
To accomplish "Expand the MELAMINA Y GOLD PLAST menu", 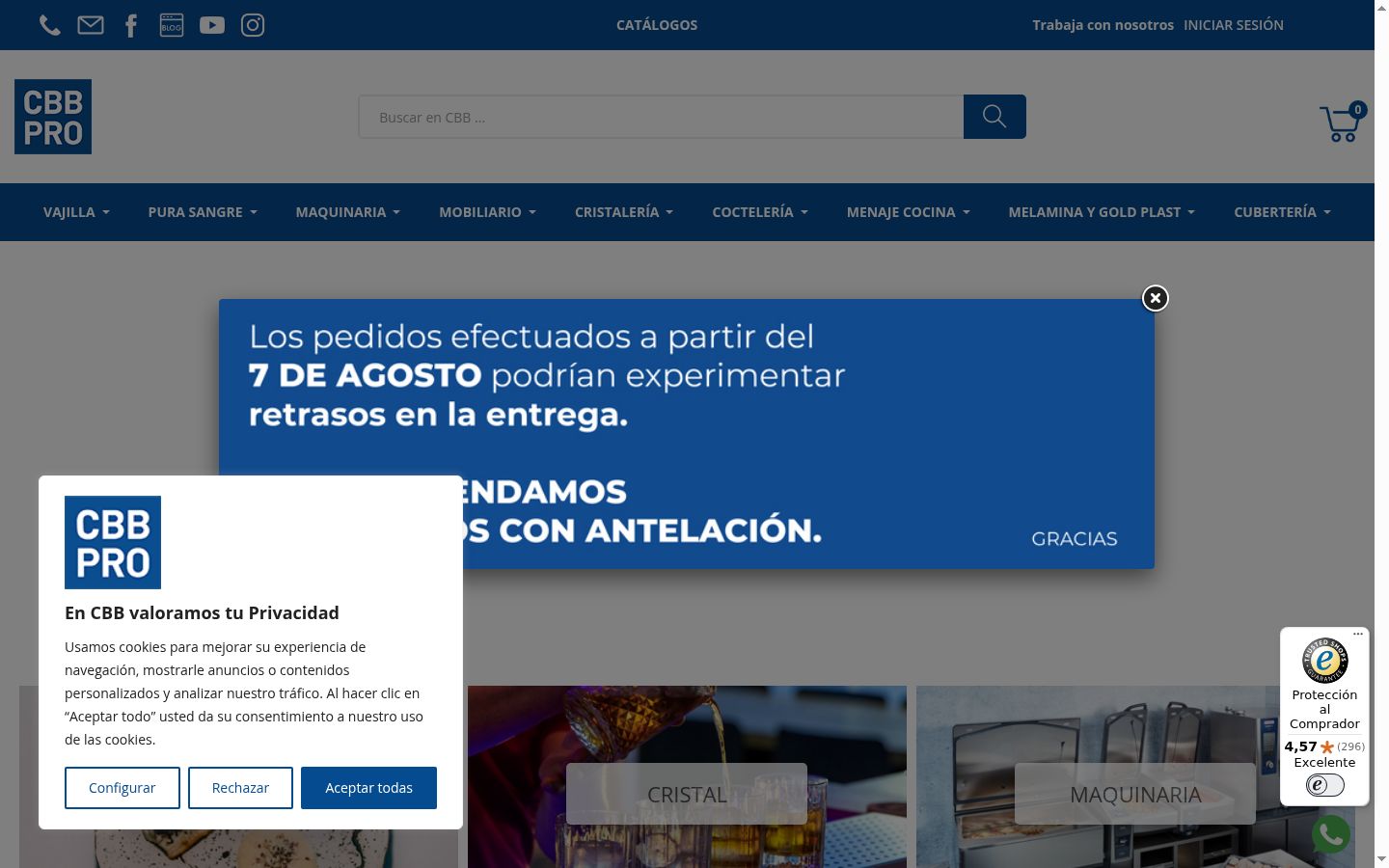I will click(x=1102, y=212).
